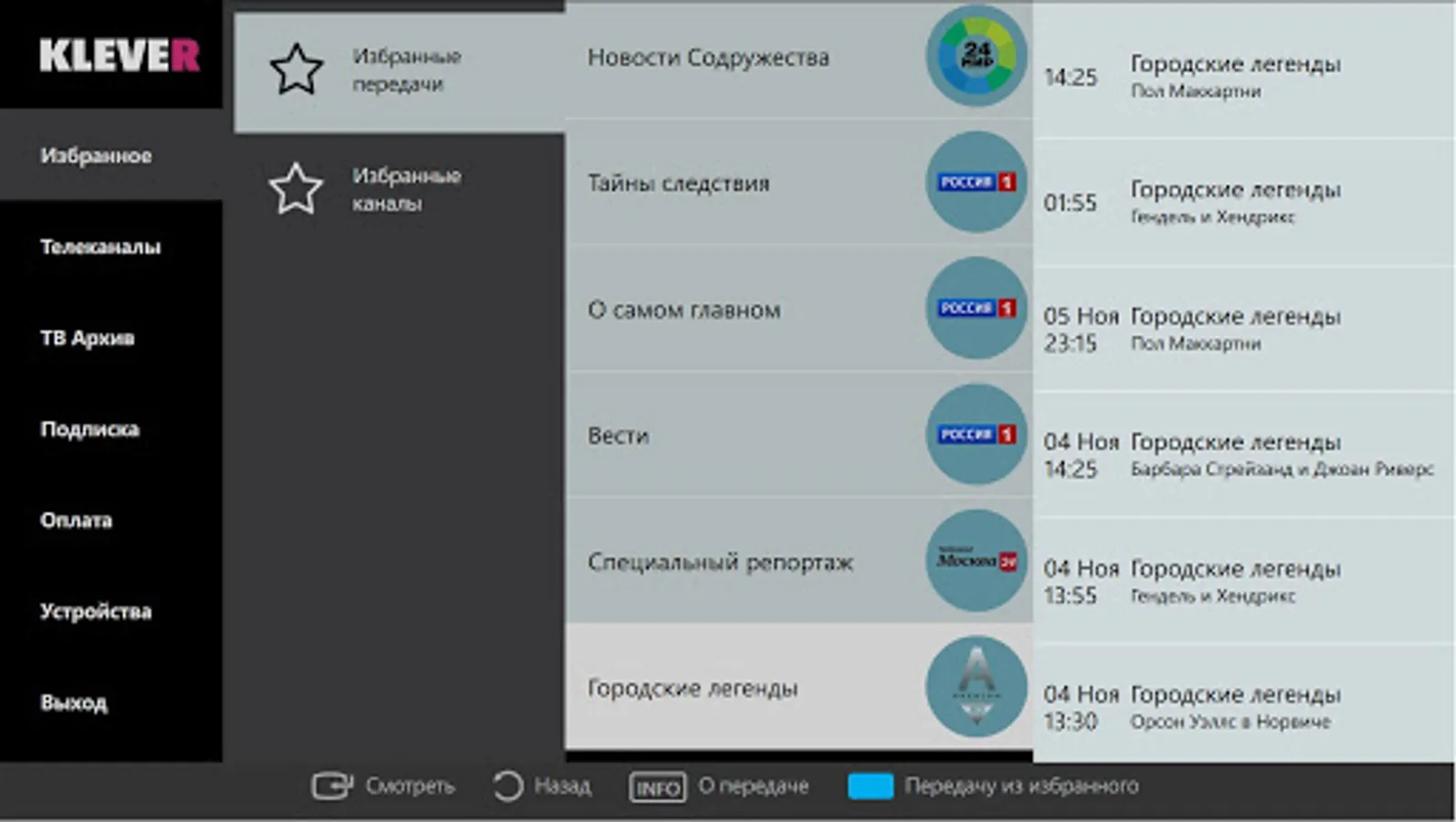The width and height of the screenshot is (1456, 822).
Task: Select the Специальный репортаж programme title
Action: tap(720, 562)
